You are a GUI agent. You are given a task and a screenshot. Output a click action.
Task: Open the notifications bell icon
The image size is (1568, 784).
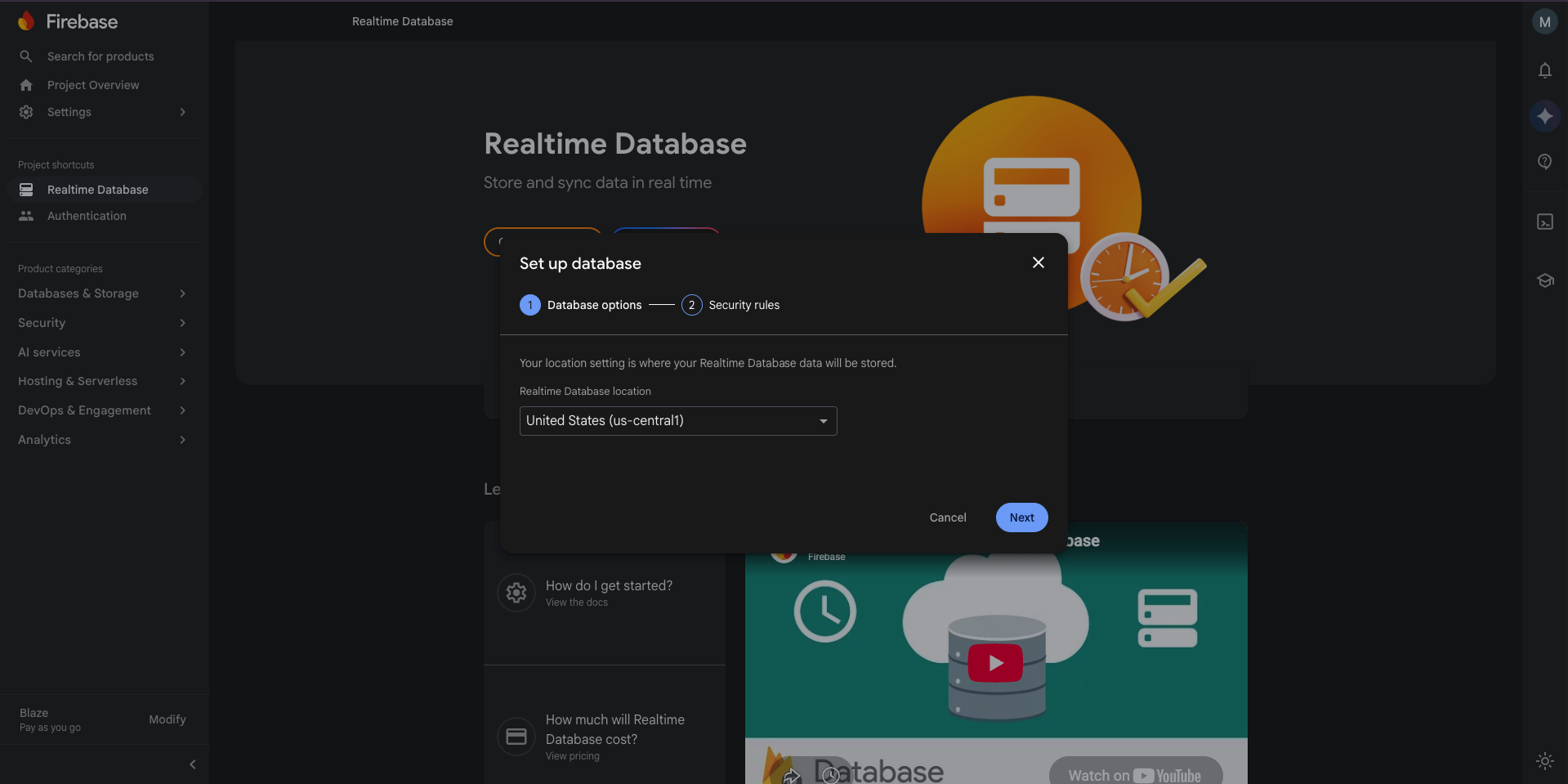[1544, 70]
